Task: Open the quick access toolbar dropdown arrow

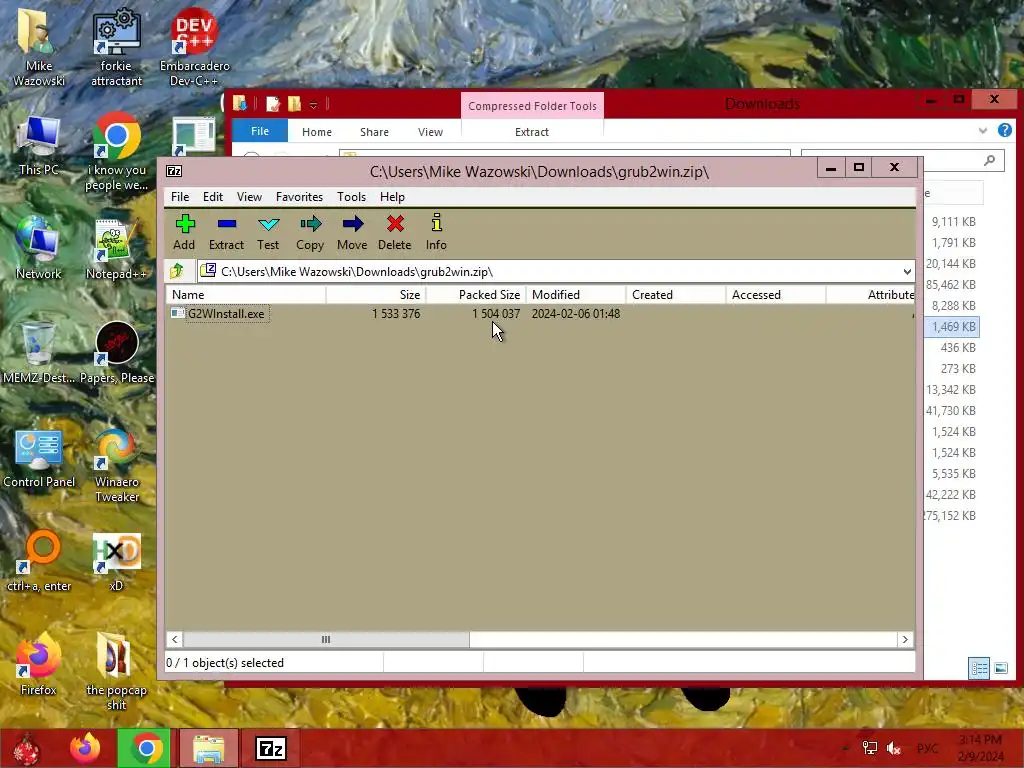Action: coord(313,104)
